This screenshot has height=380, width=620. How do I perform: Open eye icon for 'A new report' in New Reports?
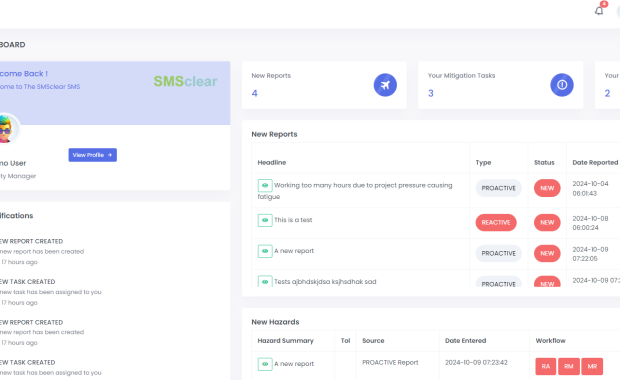click(265, 251)
